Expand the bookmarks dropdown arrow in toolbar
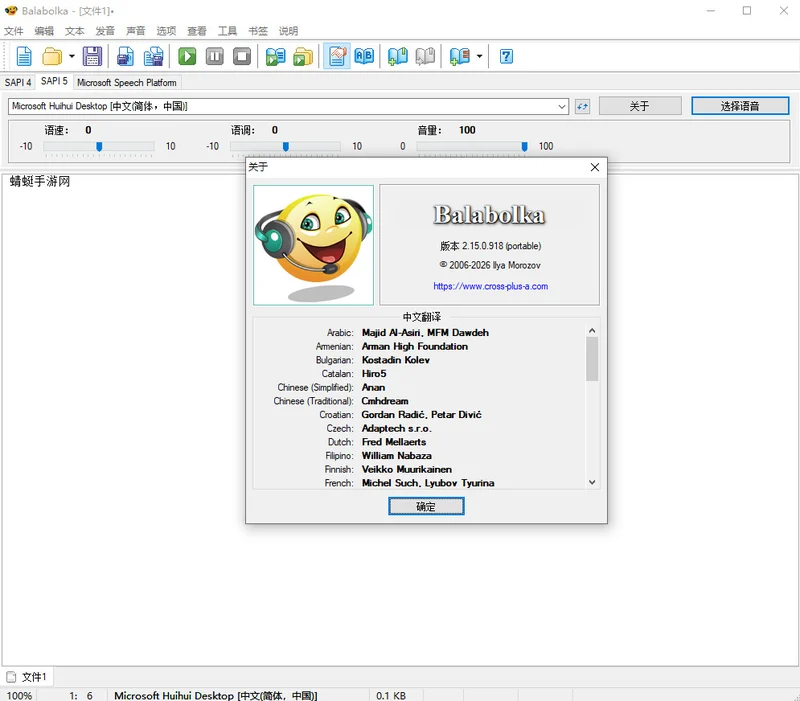Image resolution: width=800 pixels, height=701 pixels. 479,56
